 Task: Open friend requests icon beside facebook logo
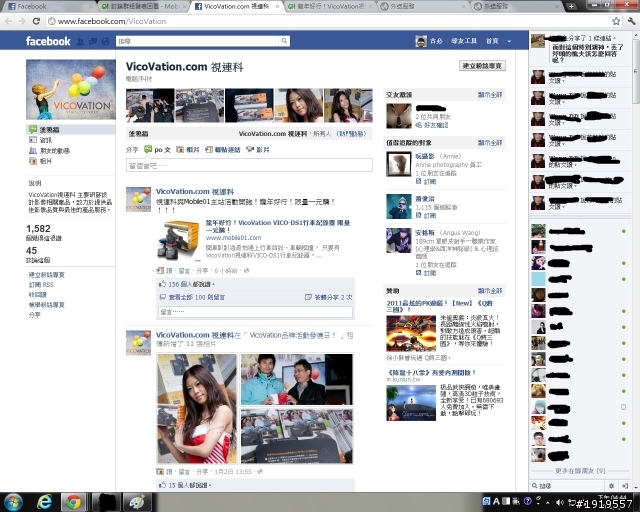tap(80, 41)
